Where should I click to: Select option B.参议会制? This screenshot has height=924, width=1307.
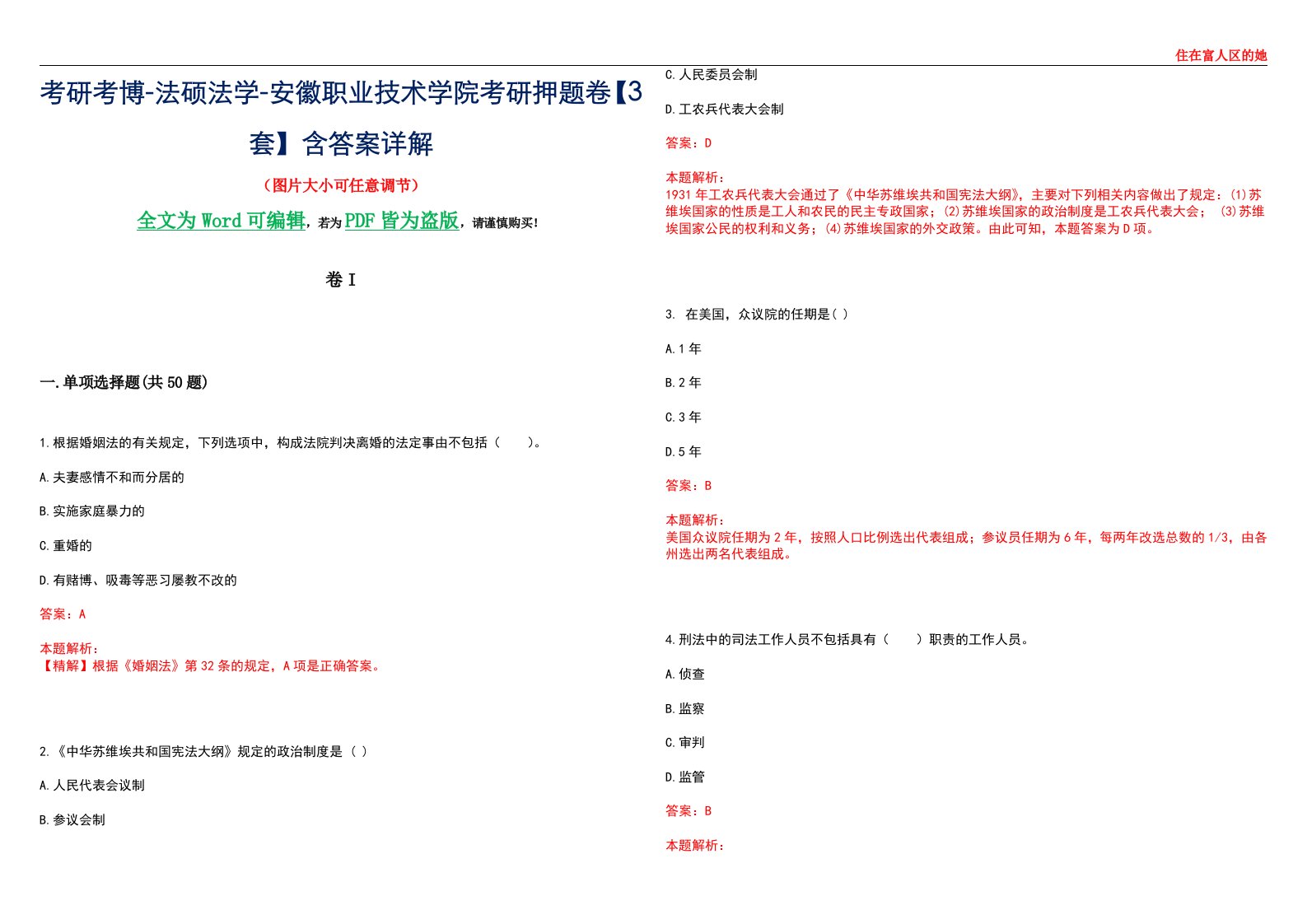click(72, 820)
